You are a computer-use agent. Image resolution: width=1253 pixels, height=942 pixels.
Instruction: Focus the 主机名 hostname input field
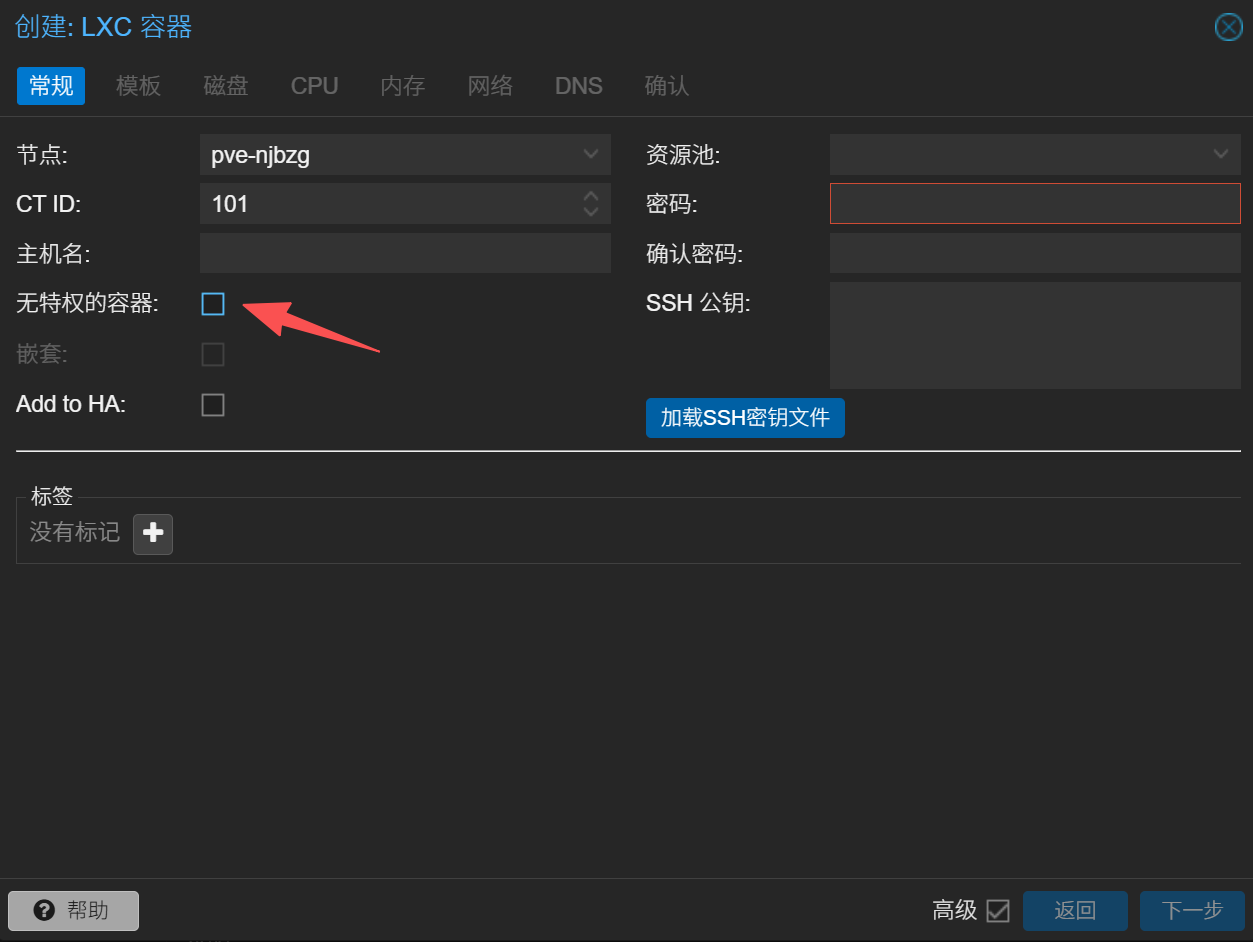405,254
